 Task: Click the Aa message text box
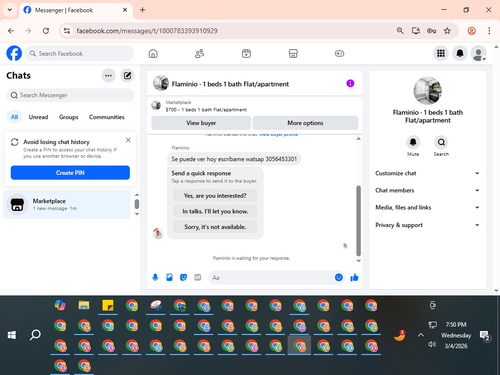point(272,277)
